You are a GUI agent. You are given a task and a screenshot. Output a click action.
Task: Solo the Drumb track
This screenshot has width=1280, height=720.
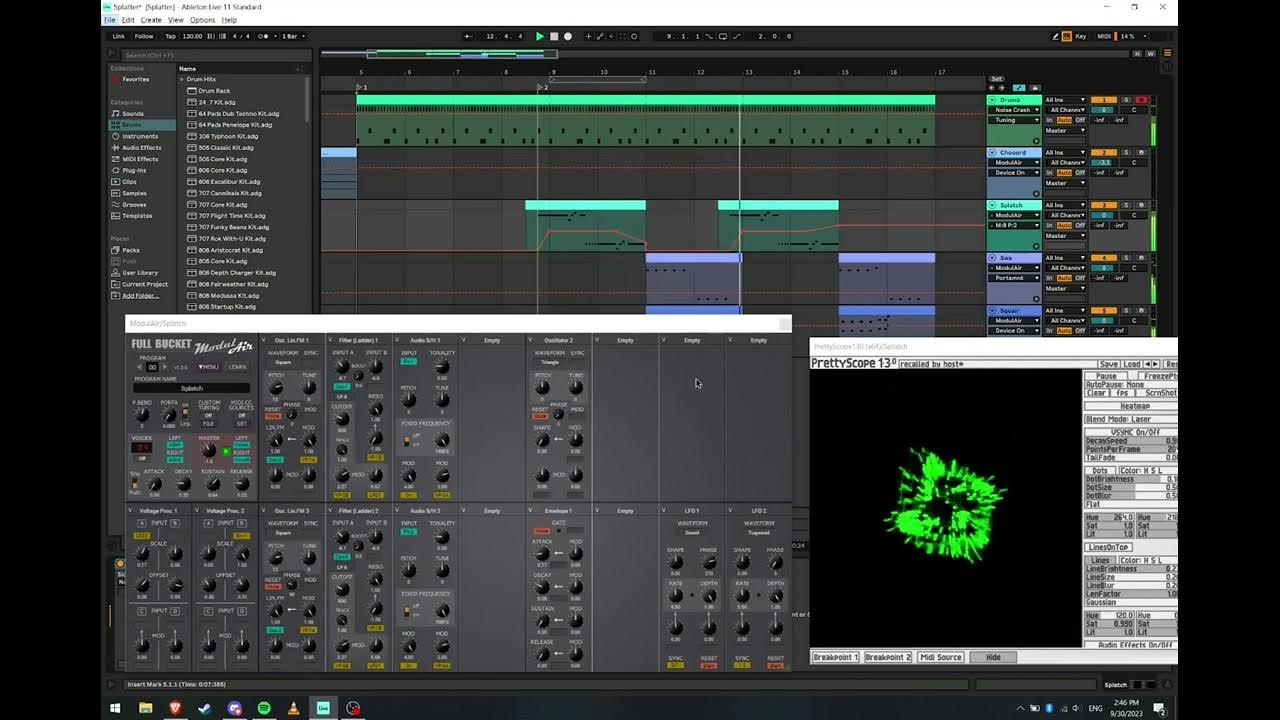coord(1126,100)
